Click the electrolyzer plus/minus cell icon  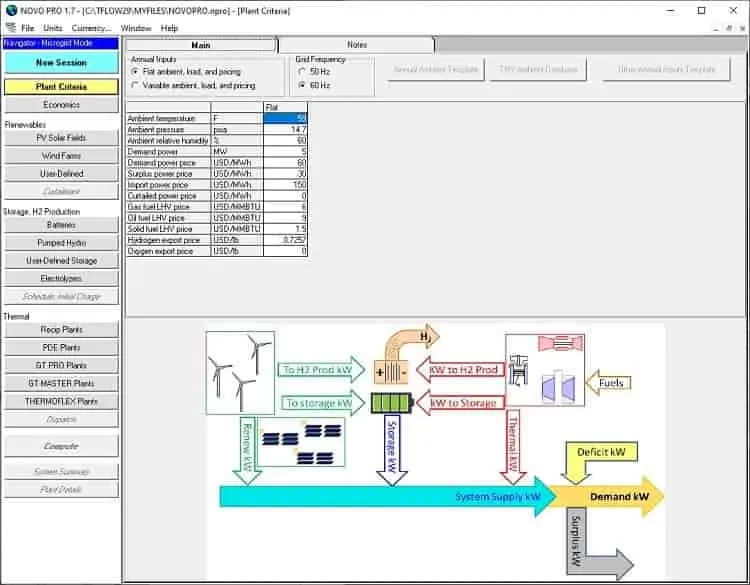(x=391, y=373)
